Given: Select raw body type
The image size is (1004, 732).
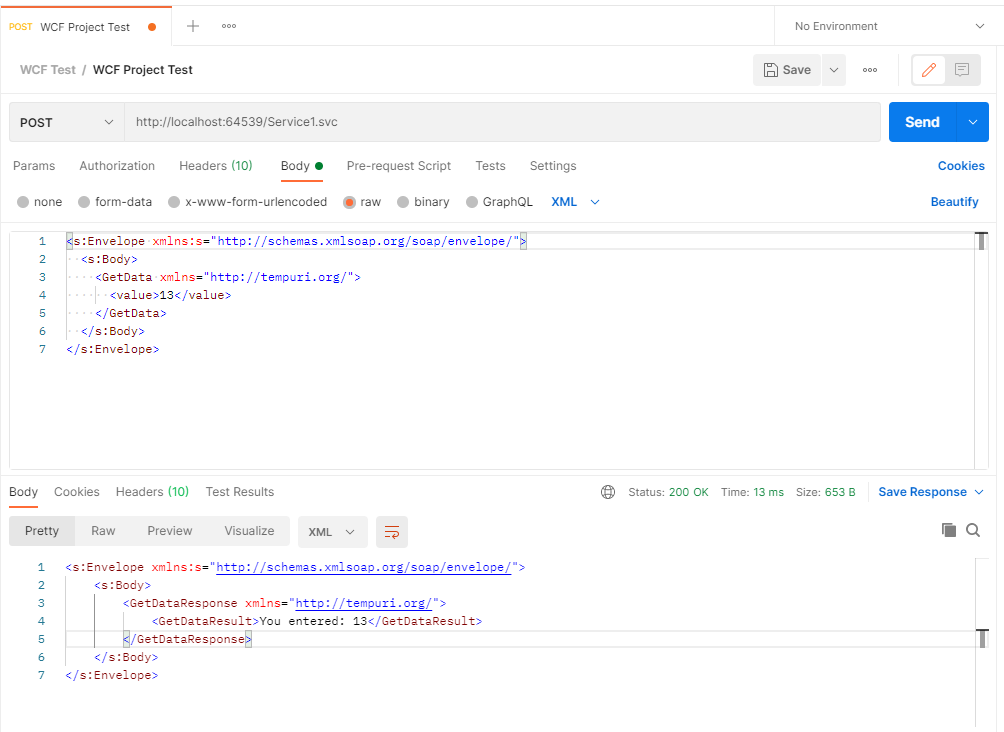Looking at the screenshot, I should (362, 202).
